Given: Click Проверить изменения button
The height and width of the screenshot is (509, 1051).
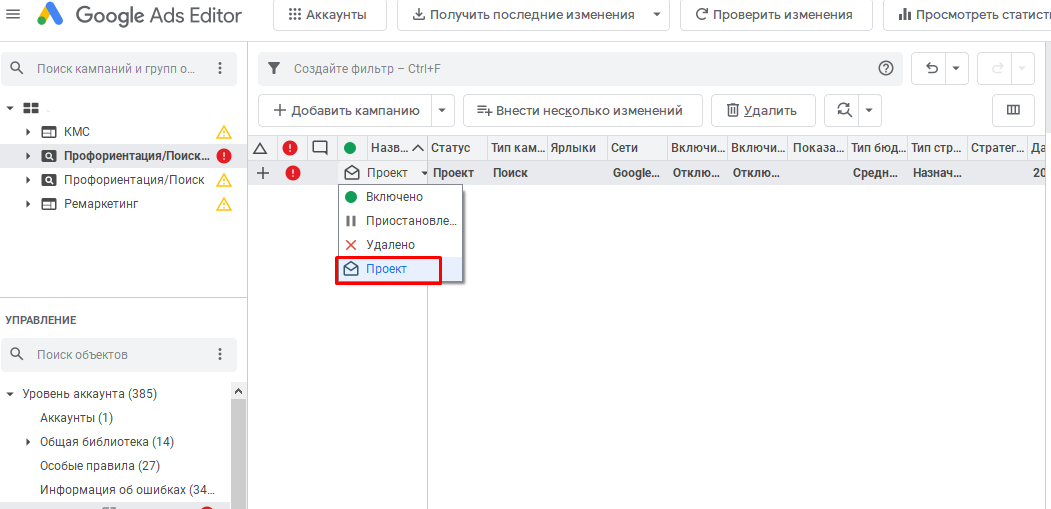Looking at the screenshot, I should (776, 15).
